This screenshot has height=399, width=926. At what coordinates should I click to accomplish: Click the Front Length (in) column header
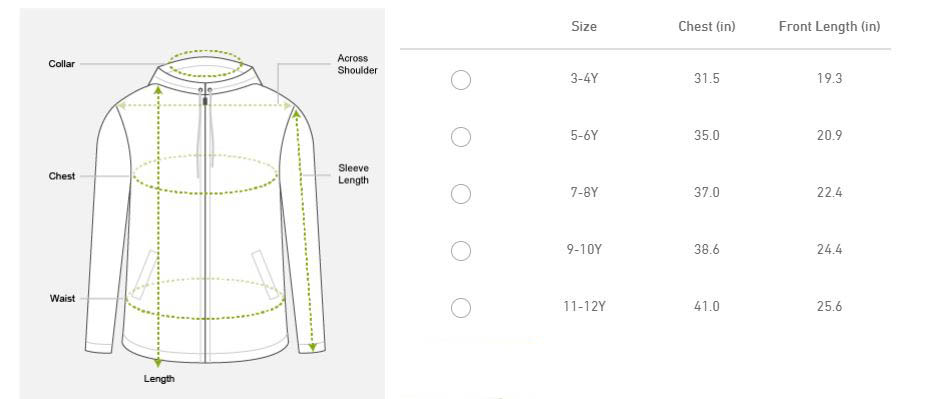[x=829, y=27]
